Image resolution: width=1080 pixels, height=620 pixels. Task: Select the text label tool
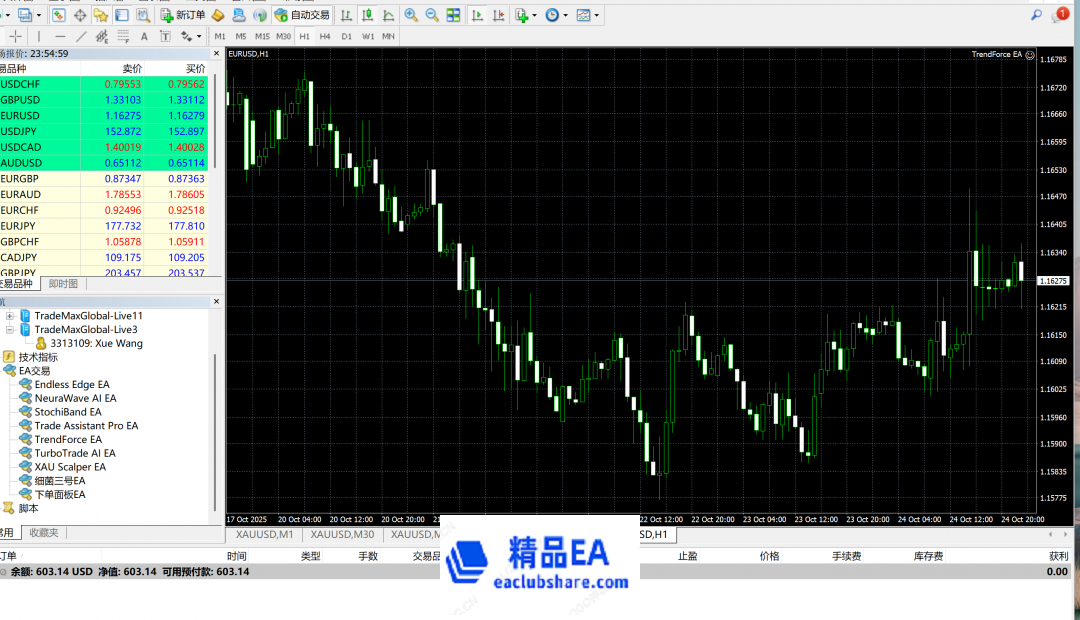(x=144, y=36)
